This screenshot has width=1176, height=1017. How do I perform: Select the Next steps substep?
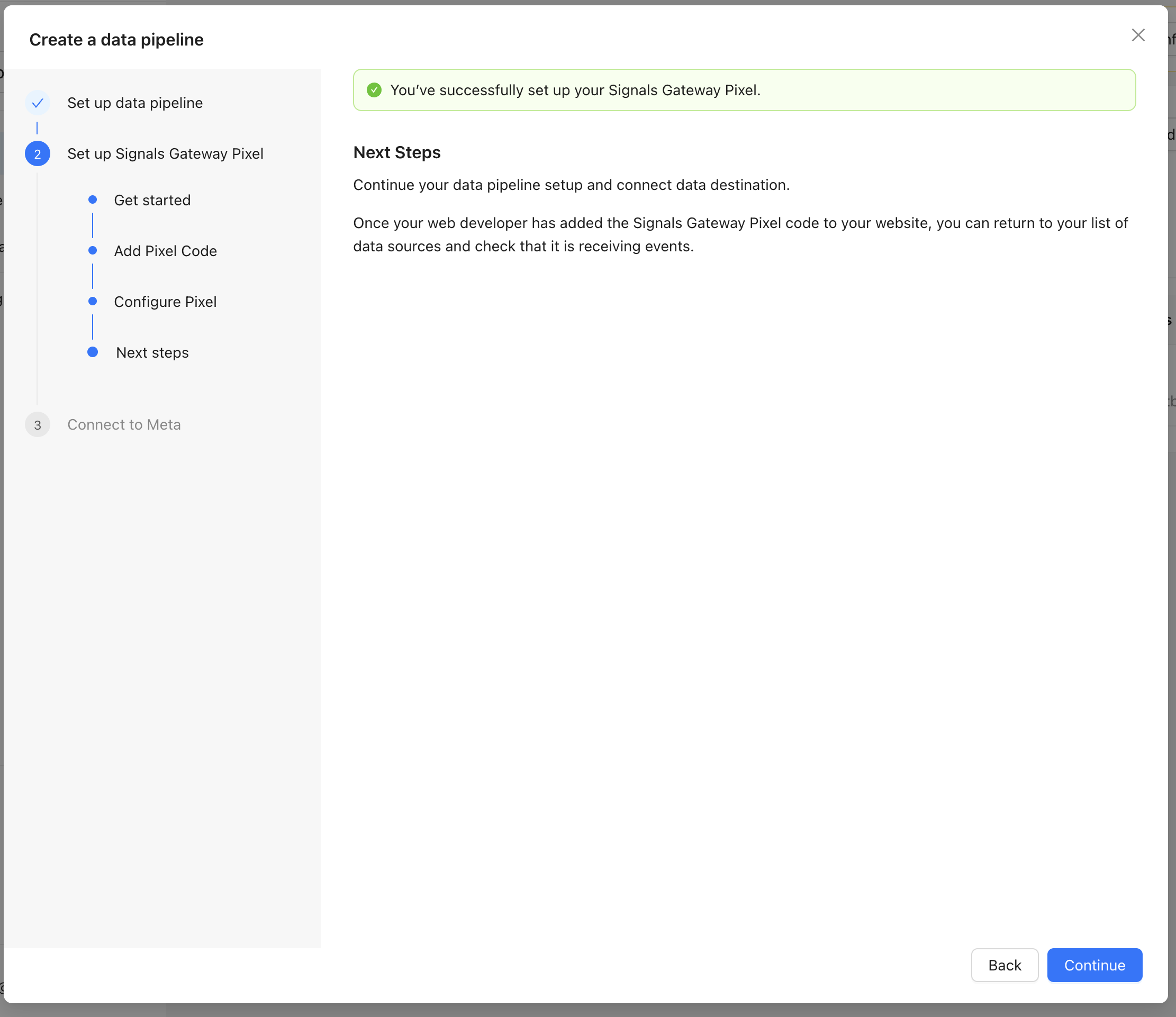pos(152,352)
